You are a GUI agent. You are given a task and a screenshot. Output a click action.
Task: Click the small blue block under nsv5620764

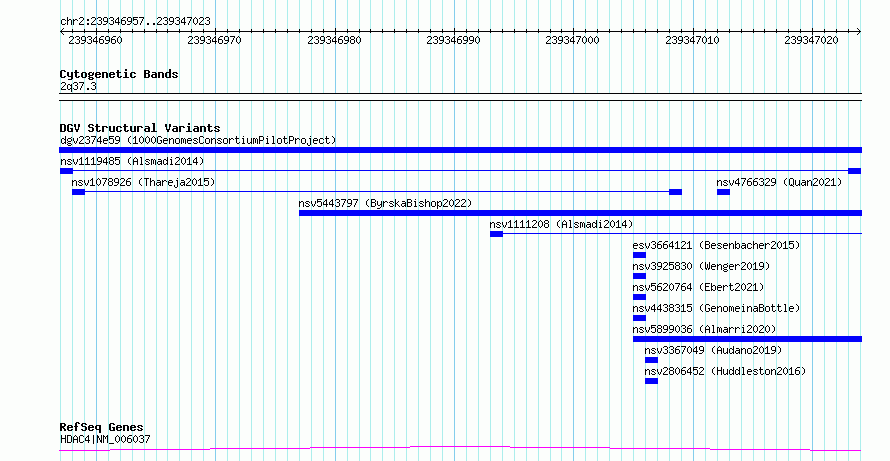click(x=639, y=297)
